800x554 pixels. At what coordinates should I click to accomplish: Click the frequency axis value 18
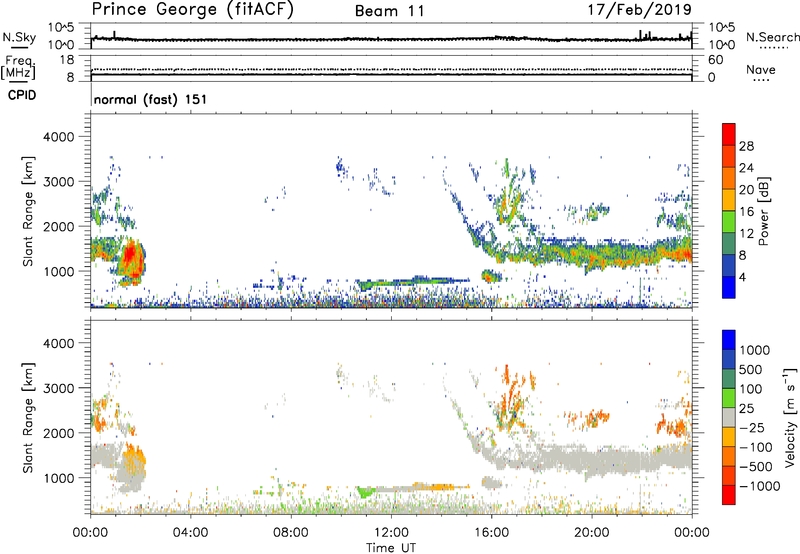tap(66, 60)
